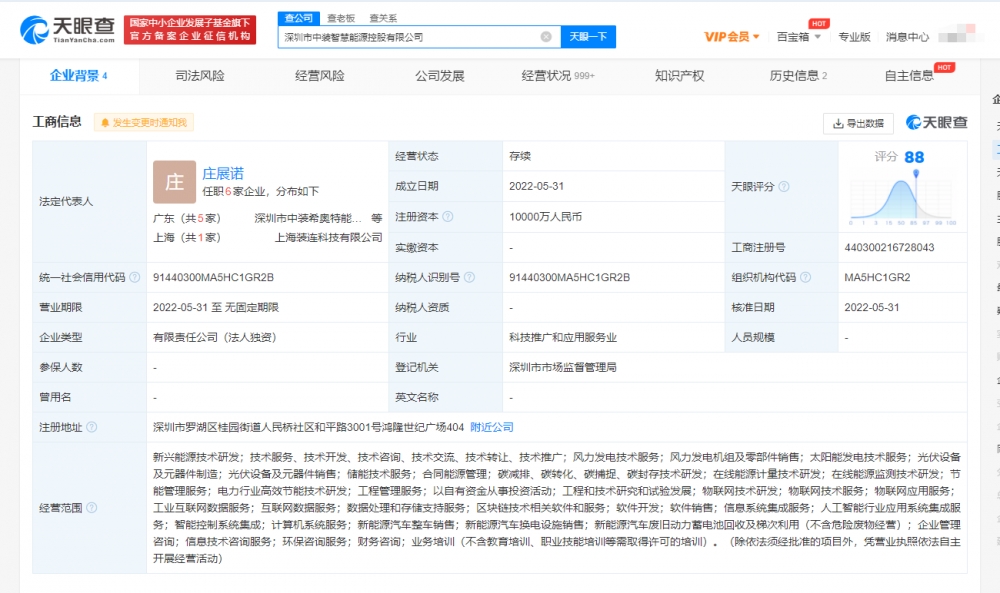
Task: Click help icon next to 纳税人识别号
Action: (x=469, y=277)
